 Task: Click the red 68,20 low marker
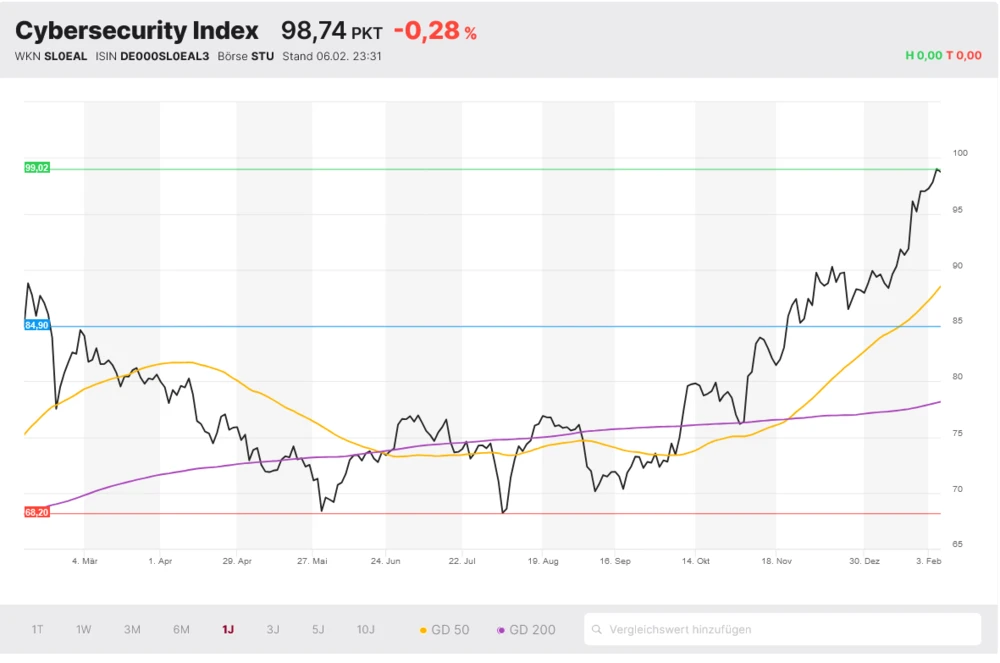coord(37,512)
